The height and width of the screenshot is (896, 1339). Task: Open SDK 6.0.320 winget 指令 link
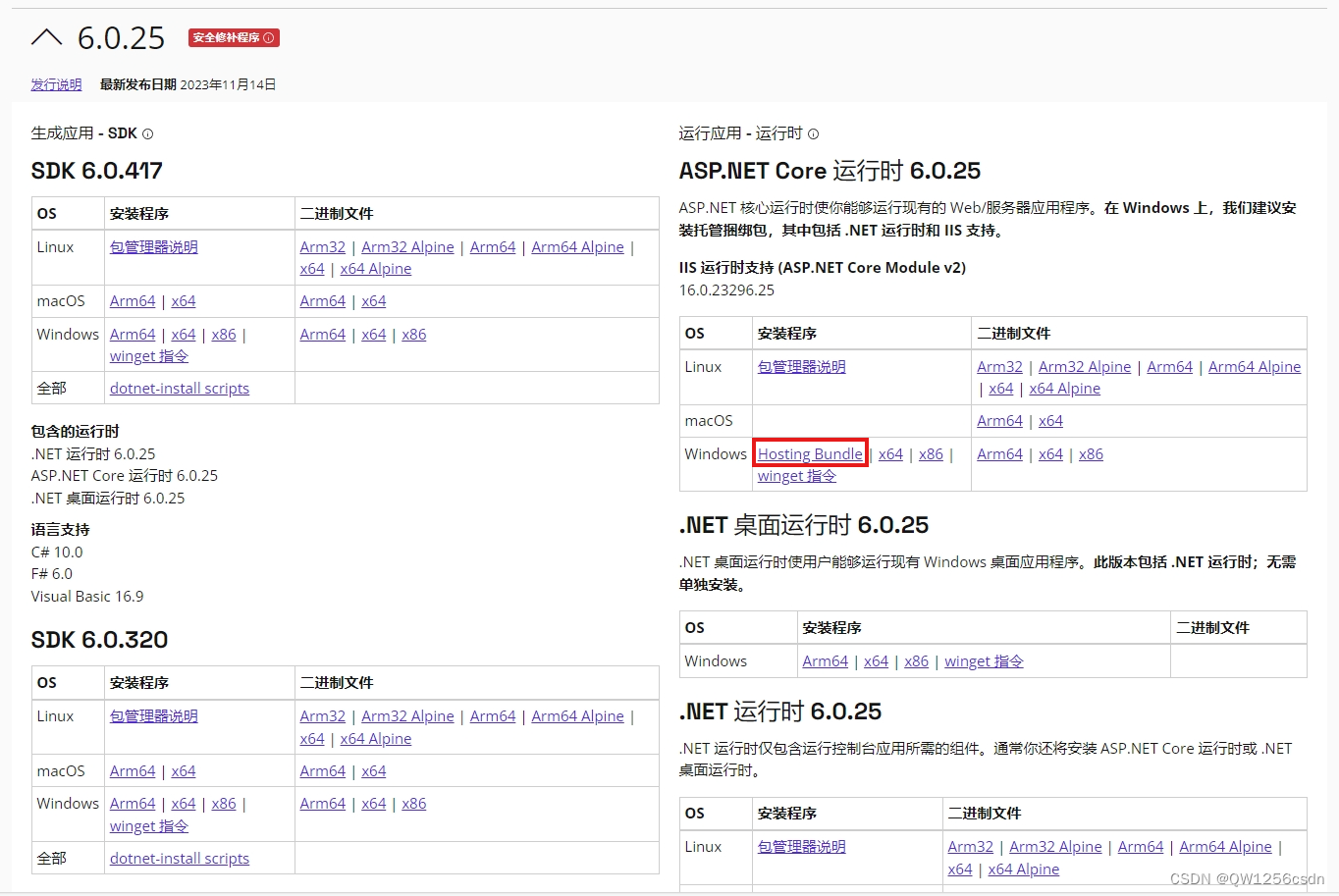[x=149, y=826]
